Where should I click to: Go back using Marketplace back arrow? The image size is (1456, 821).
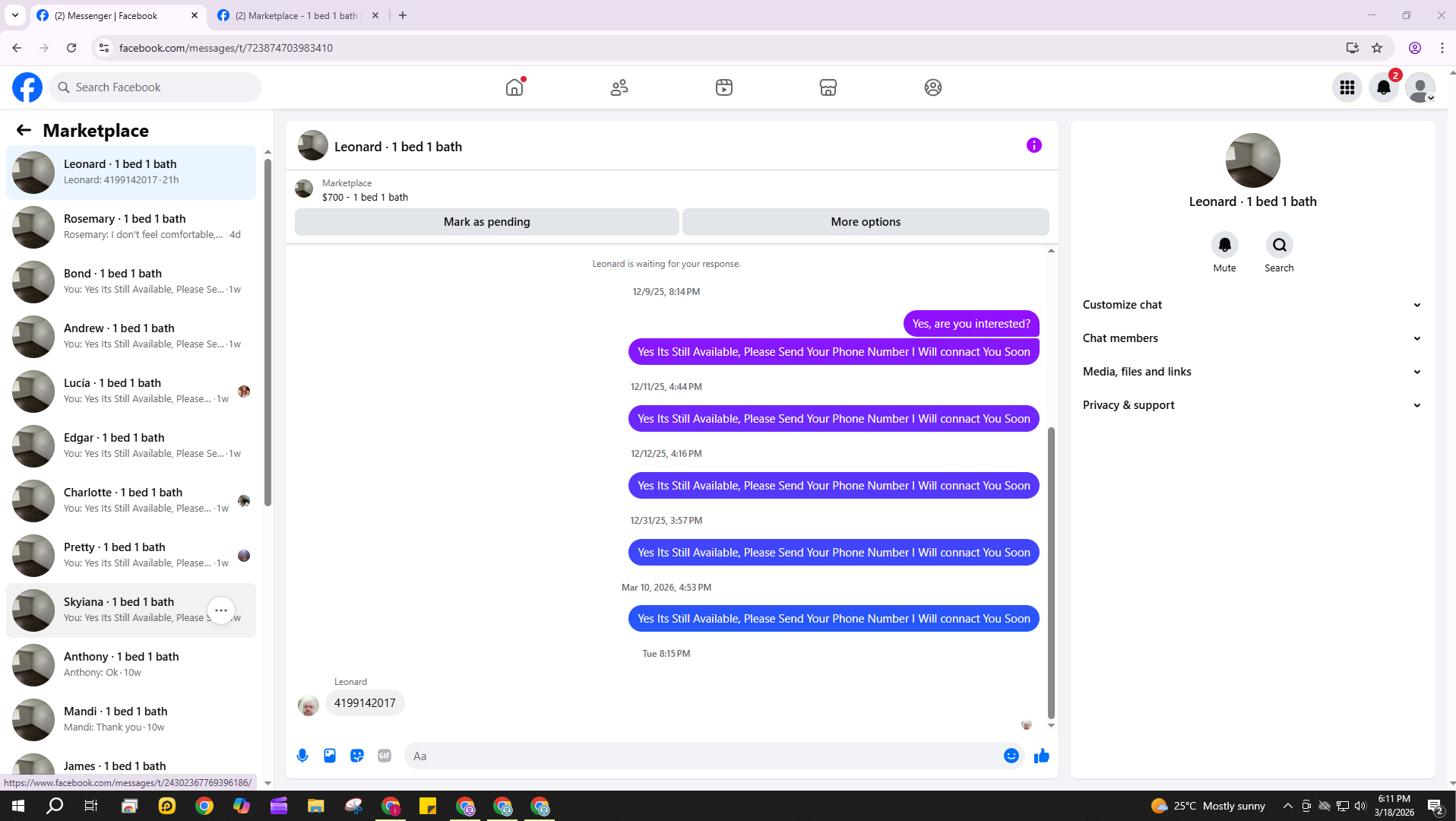point(24,130)
